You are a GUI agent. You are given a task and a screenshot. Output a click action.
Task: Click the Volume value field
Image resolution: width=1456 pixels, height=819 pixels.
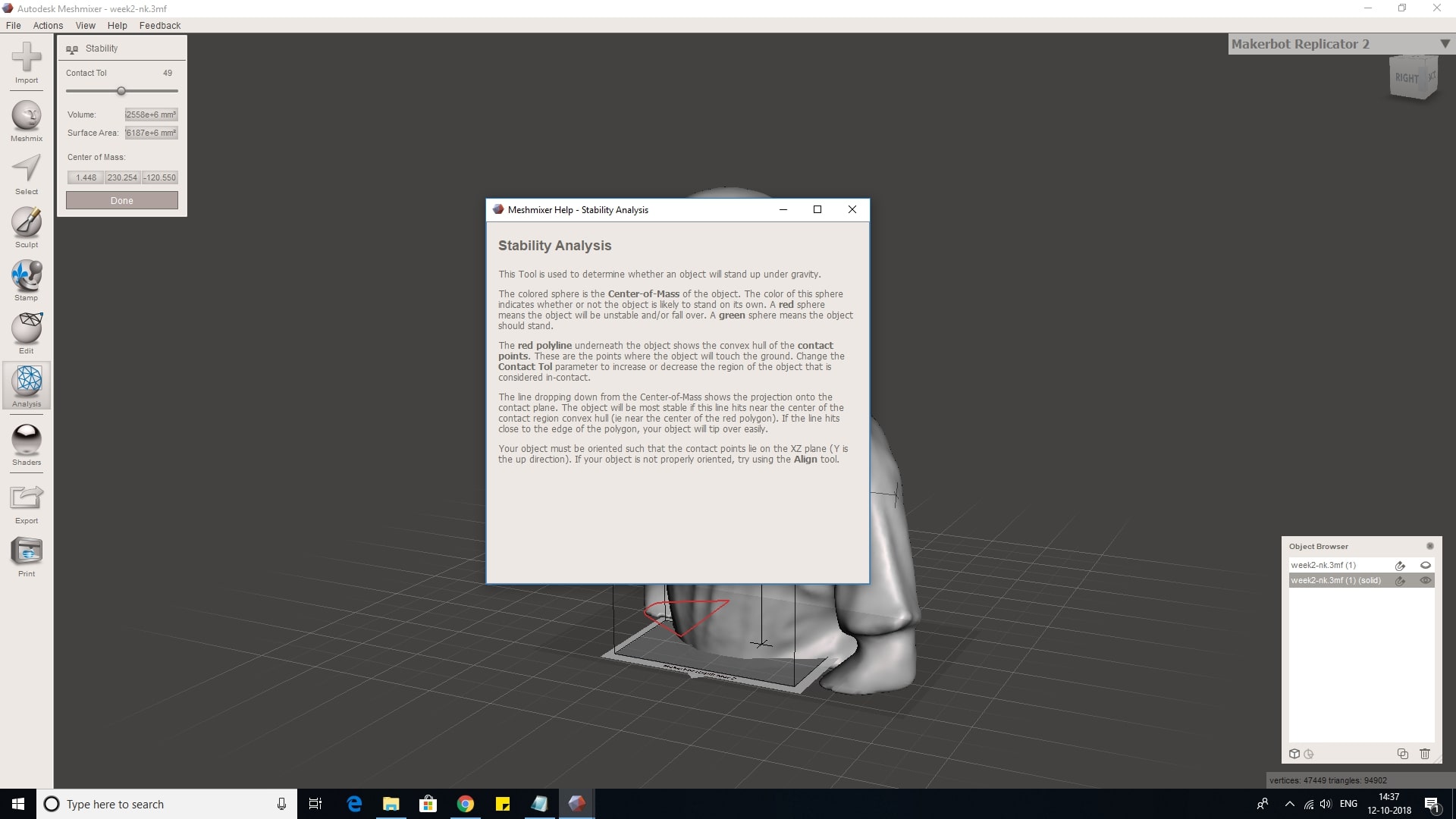151,115
